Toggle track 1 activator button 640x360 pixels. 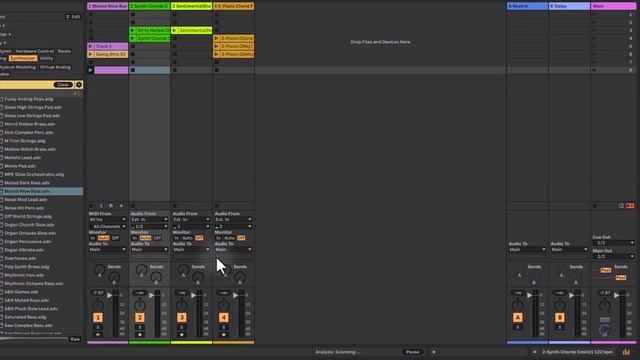tap(98, 318)
